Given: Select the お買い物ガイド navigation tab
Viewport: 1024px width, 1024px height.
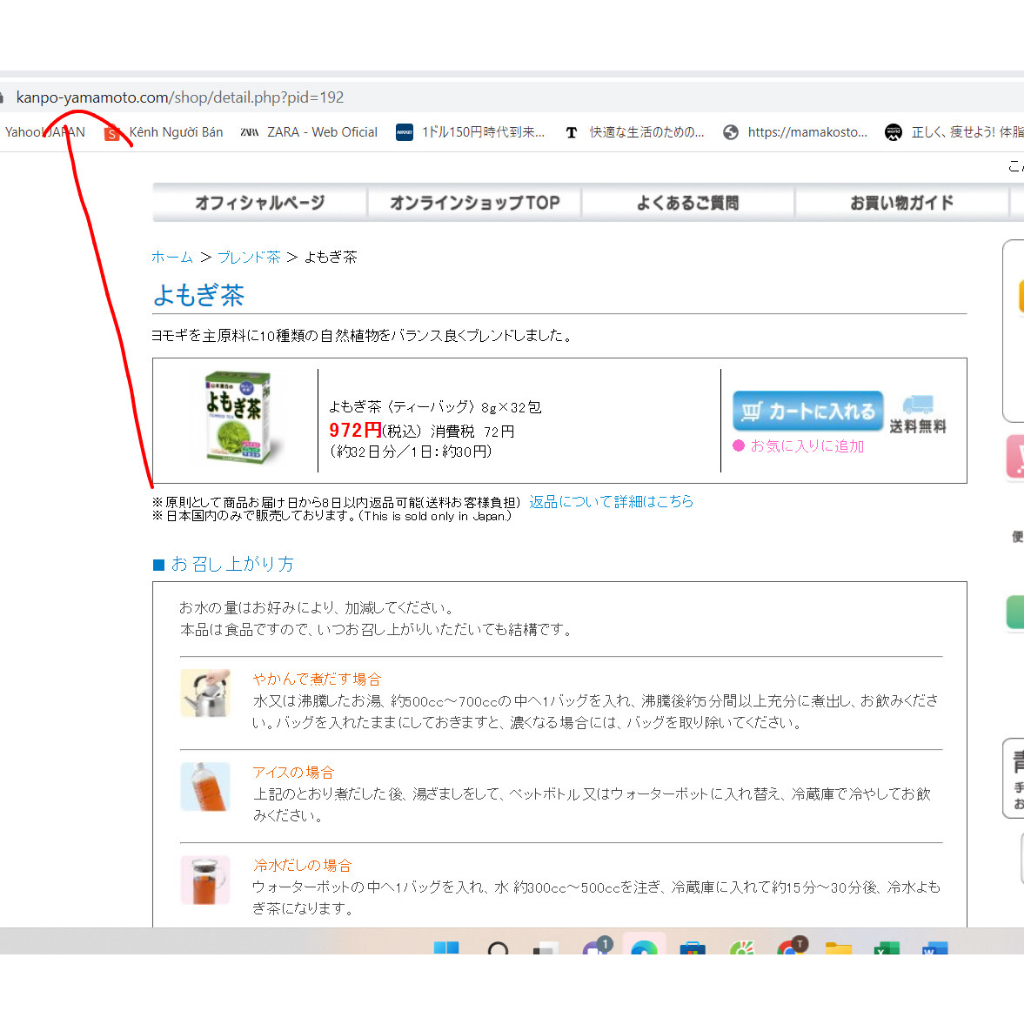Looking at the screenshot, I should [902, 203].
